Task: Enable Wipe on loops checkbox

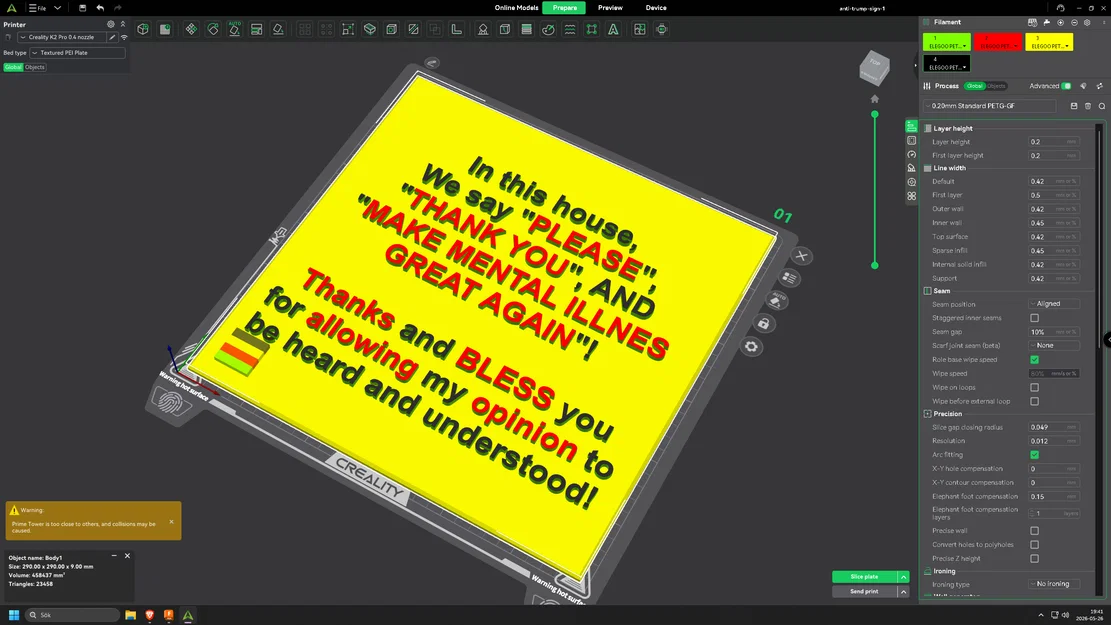Action: [1034, 388]
